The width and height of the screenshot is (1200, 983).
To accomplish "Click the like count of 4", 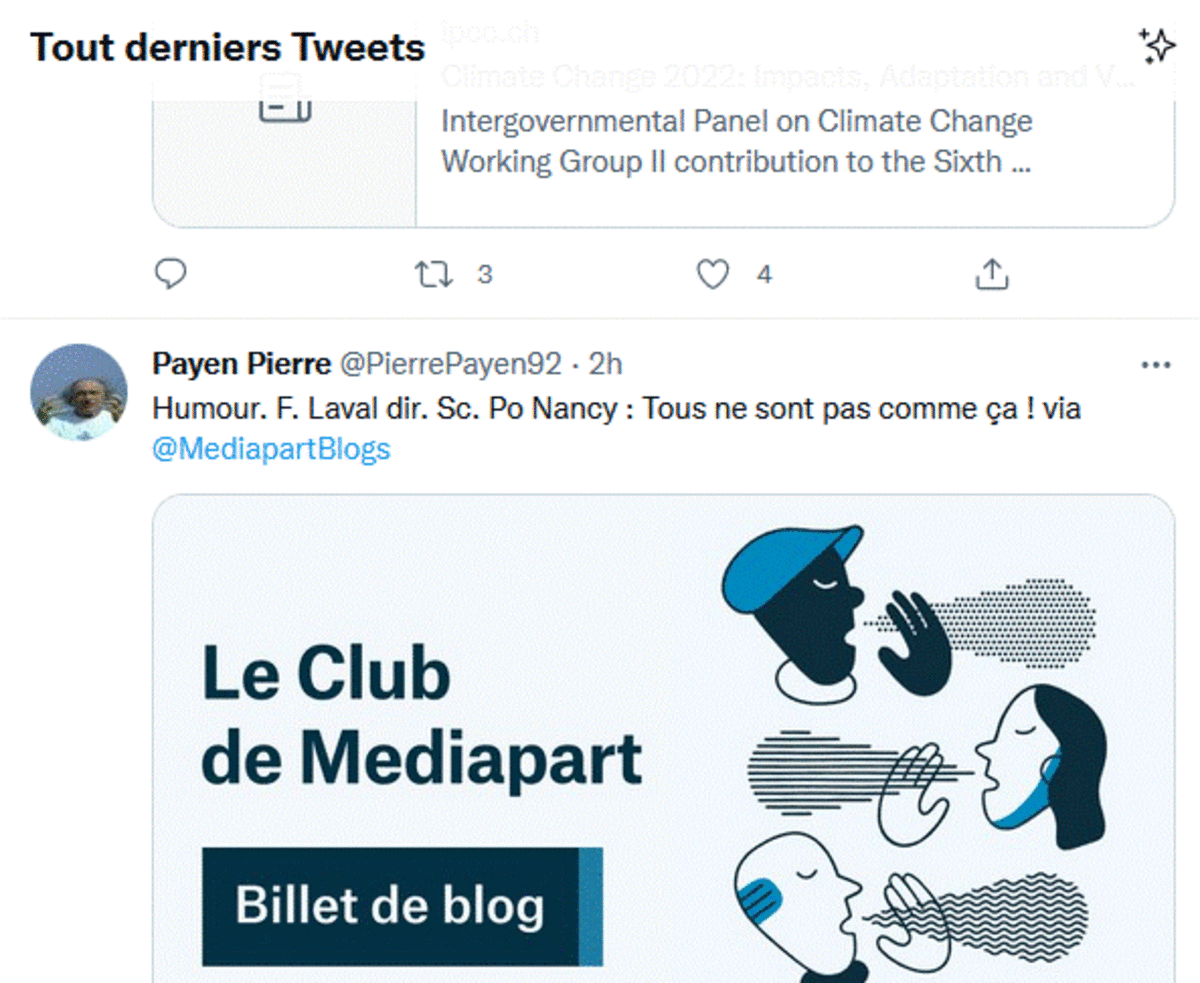I will pos(764,274).
